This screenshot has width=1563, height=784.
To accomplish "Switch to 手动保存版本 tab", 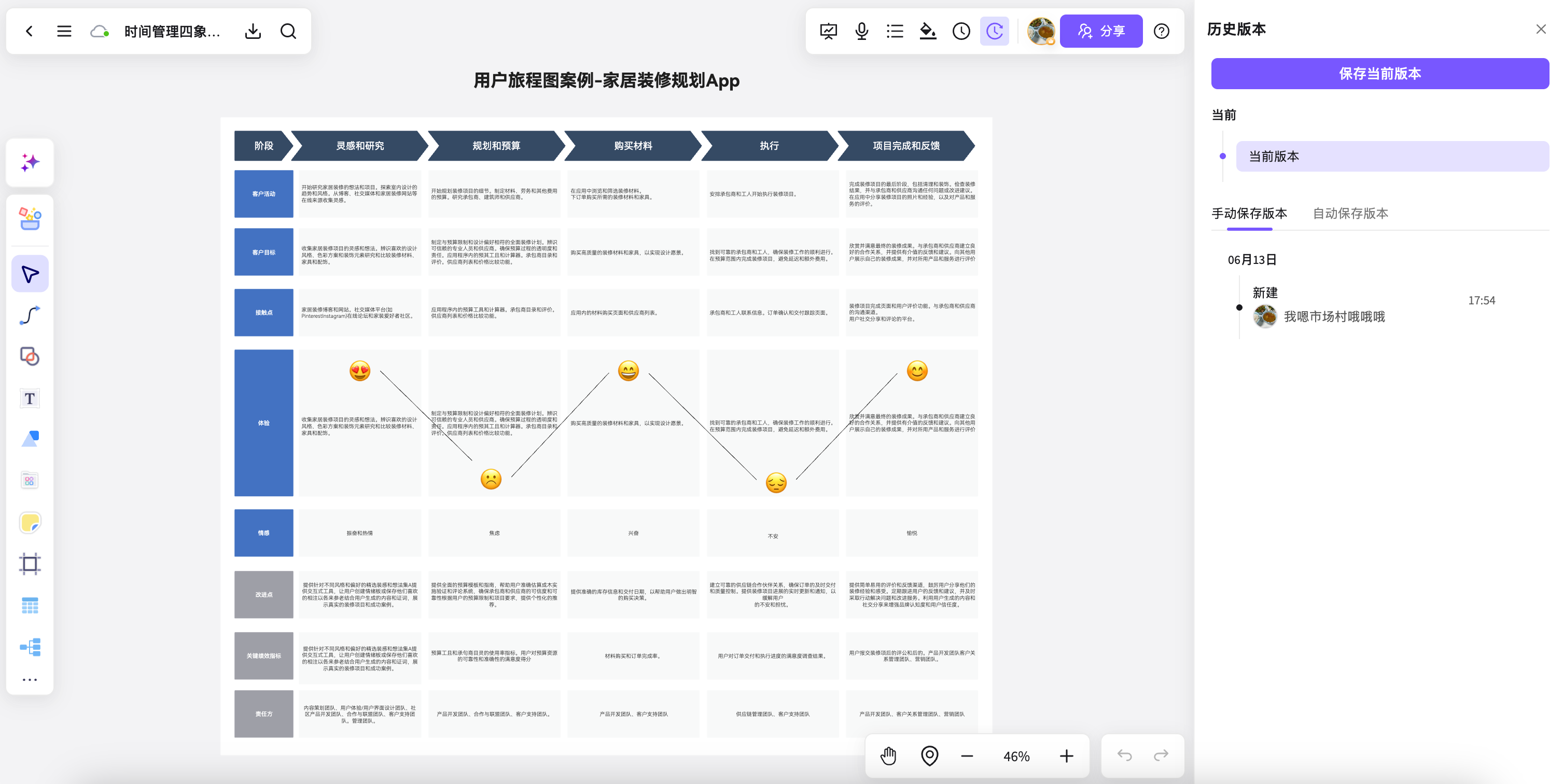I will pos(1249,214).
